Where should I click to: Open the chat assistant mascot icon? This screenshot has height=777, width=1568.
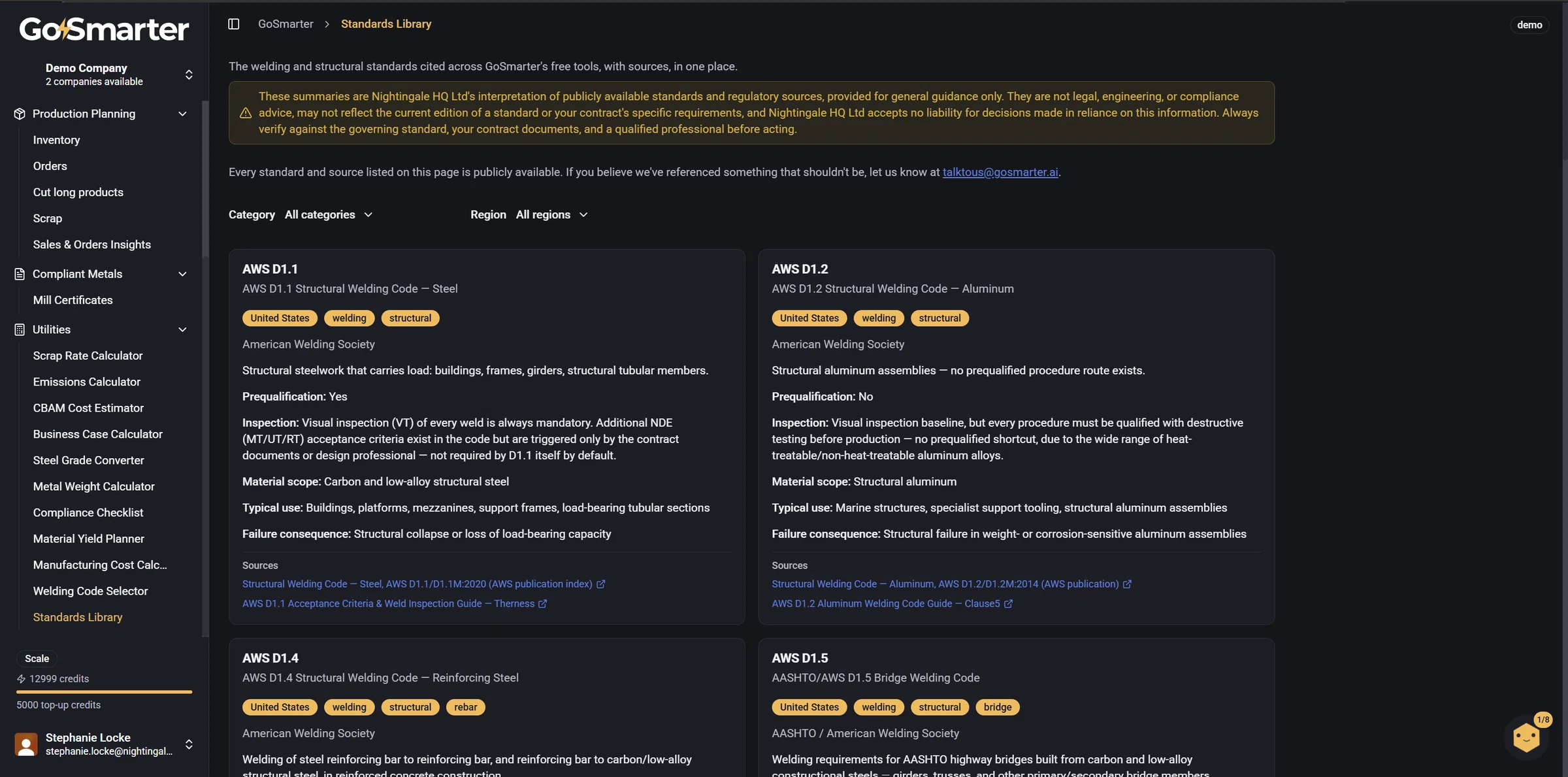click(1526, 738)
